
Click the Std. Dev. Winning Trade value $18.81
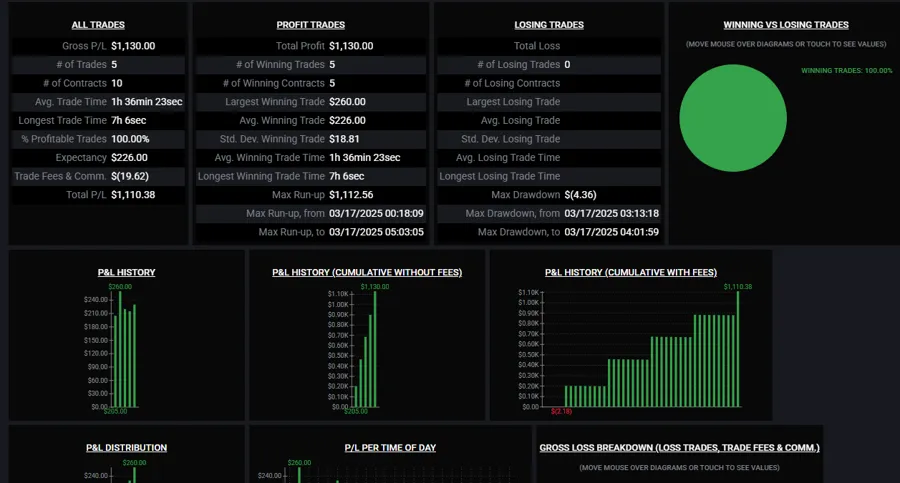tap(344, 139)
